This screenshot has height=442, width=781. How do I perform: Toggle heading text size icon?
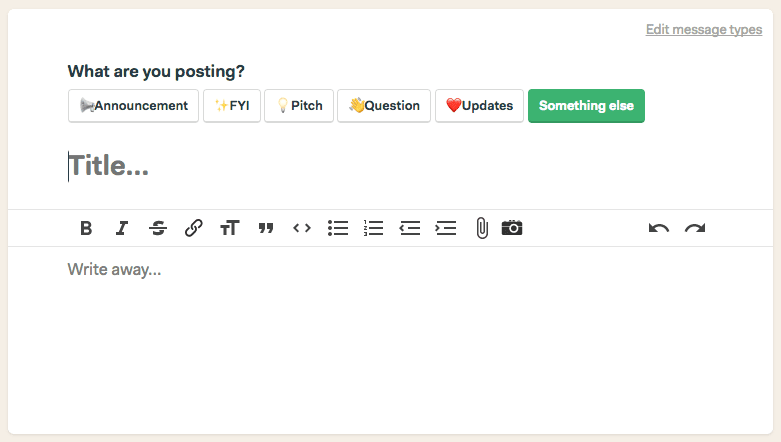230,228
